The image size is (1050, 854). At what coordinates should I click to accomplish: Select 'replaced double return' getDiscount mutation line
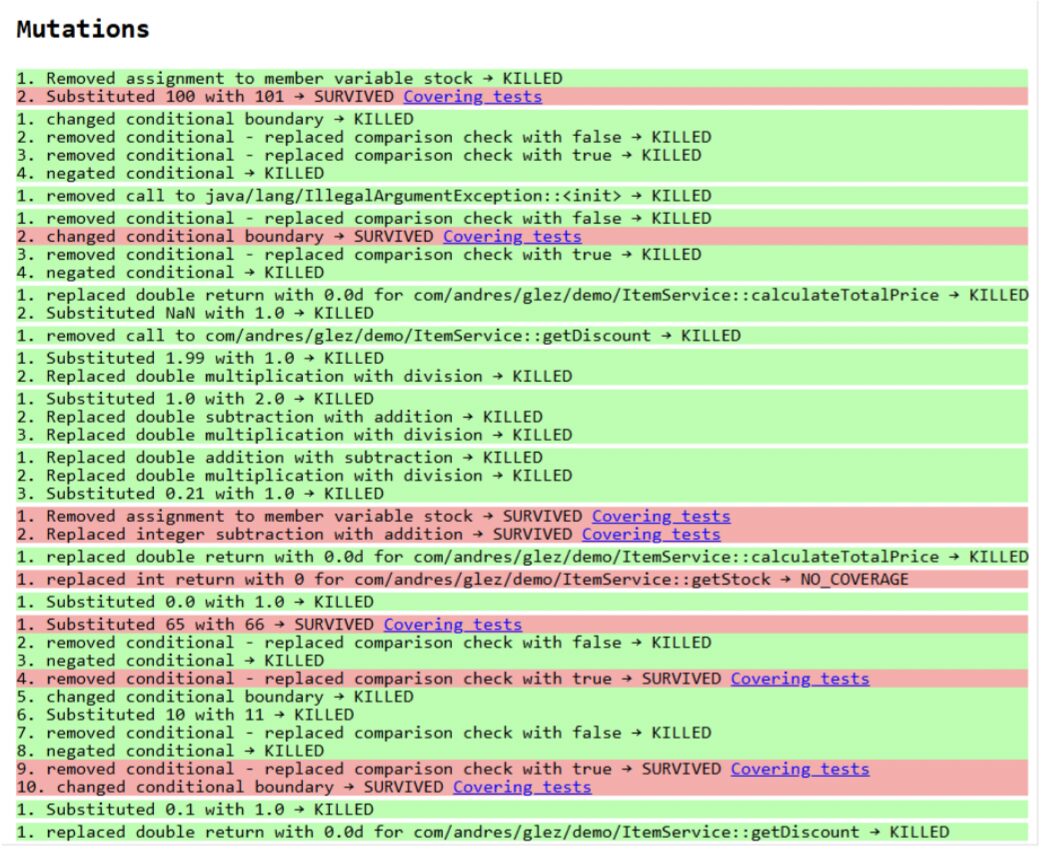pos(522,833)
